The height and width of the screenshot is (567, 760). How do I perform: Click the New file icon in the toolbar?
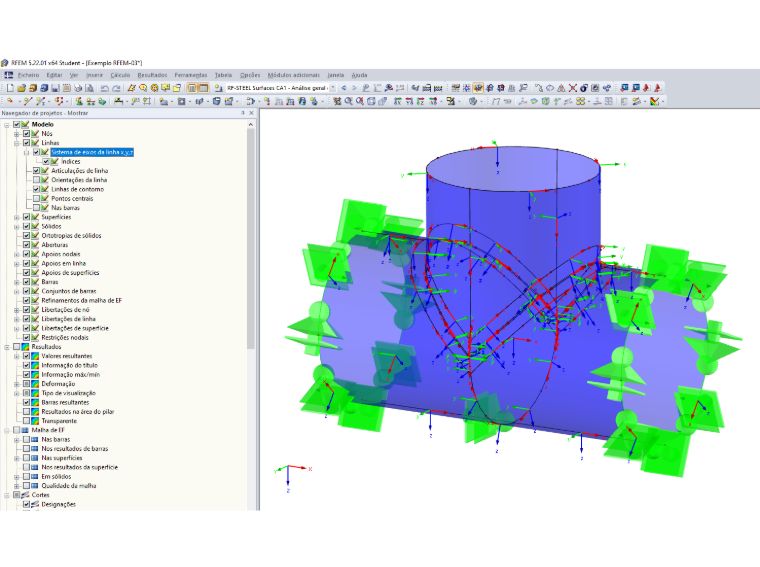point(10,88)
